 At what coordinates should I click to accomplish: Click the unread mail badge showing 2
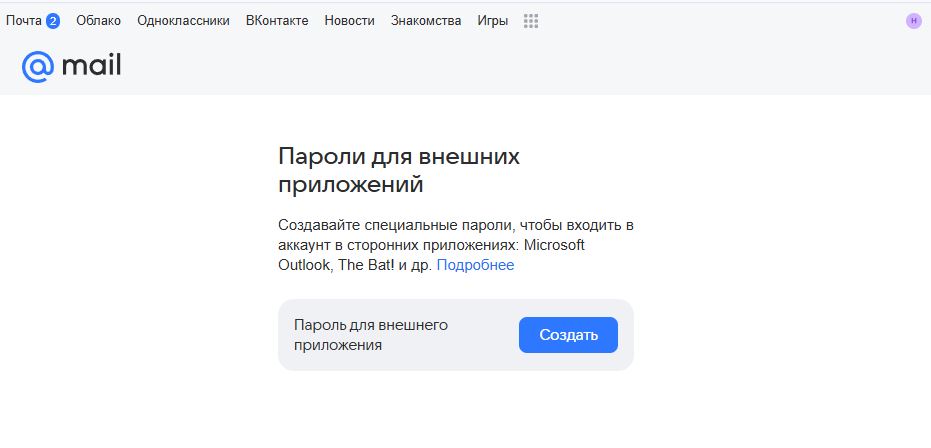(x=53, y=21)
